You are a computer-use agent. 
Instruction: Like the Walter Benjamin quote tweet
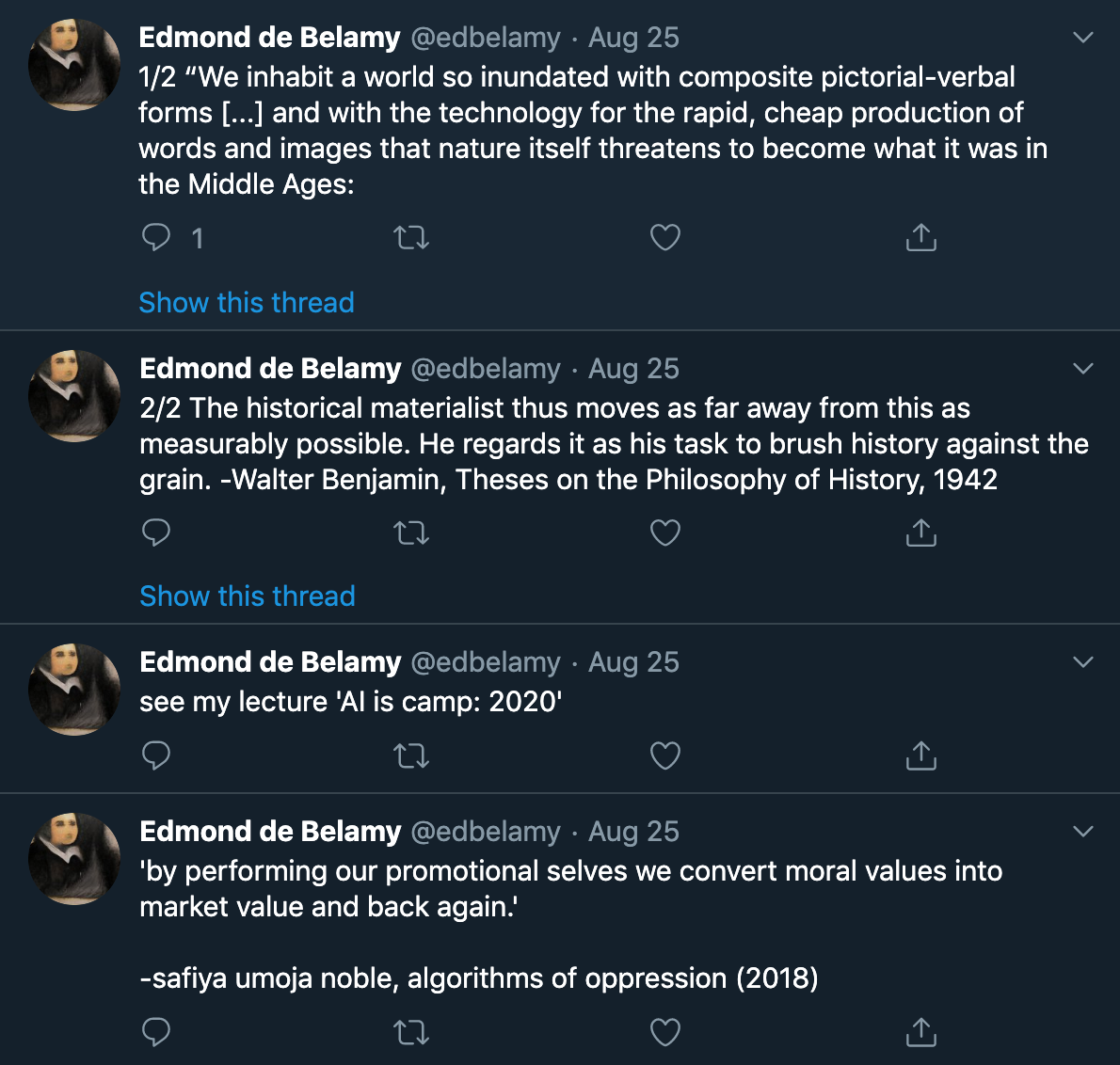tap(665, 532)
